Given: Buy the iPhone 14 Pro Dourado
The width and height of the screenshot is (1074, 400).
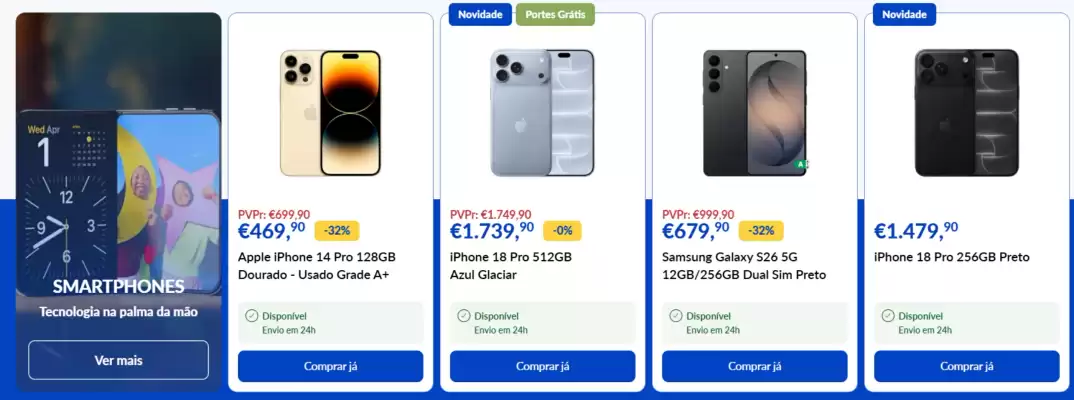Looking at the screenshot, I should (x=331, y=366).
